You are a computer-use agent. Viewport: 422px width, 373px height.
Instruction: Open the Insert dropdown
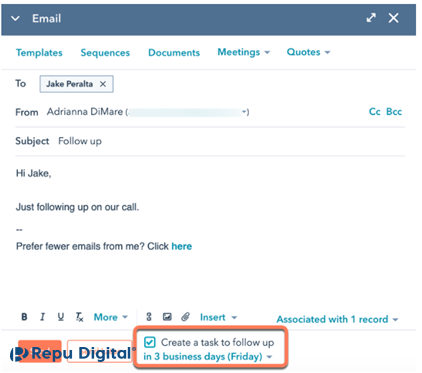(218, 317)
